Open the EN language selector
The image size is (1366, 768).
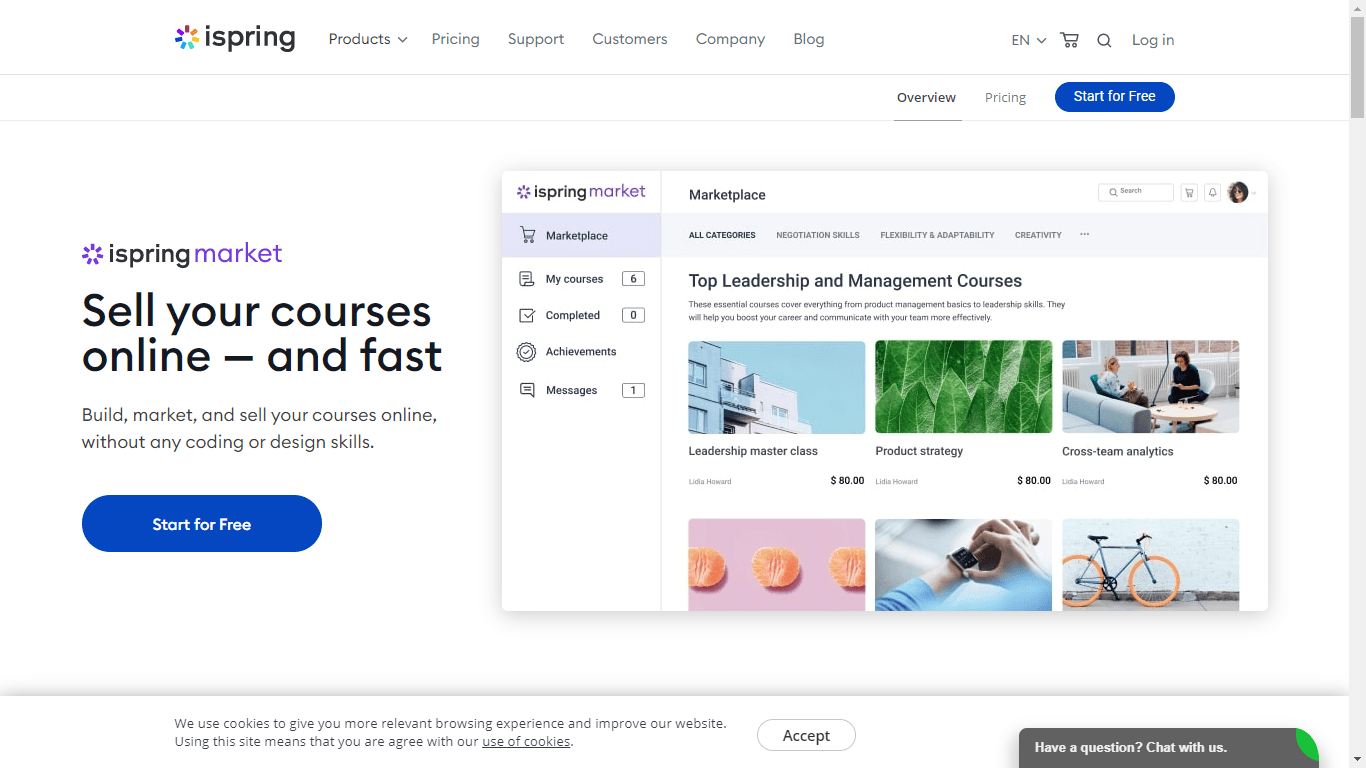point(1028,40)
